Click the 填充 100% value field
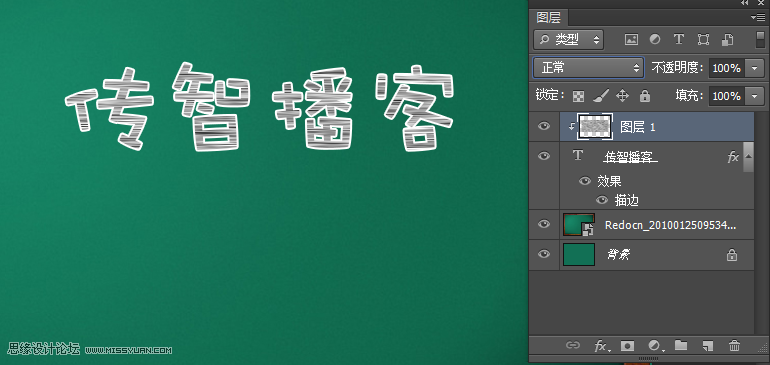 click(x=727, y=96)
